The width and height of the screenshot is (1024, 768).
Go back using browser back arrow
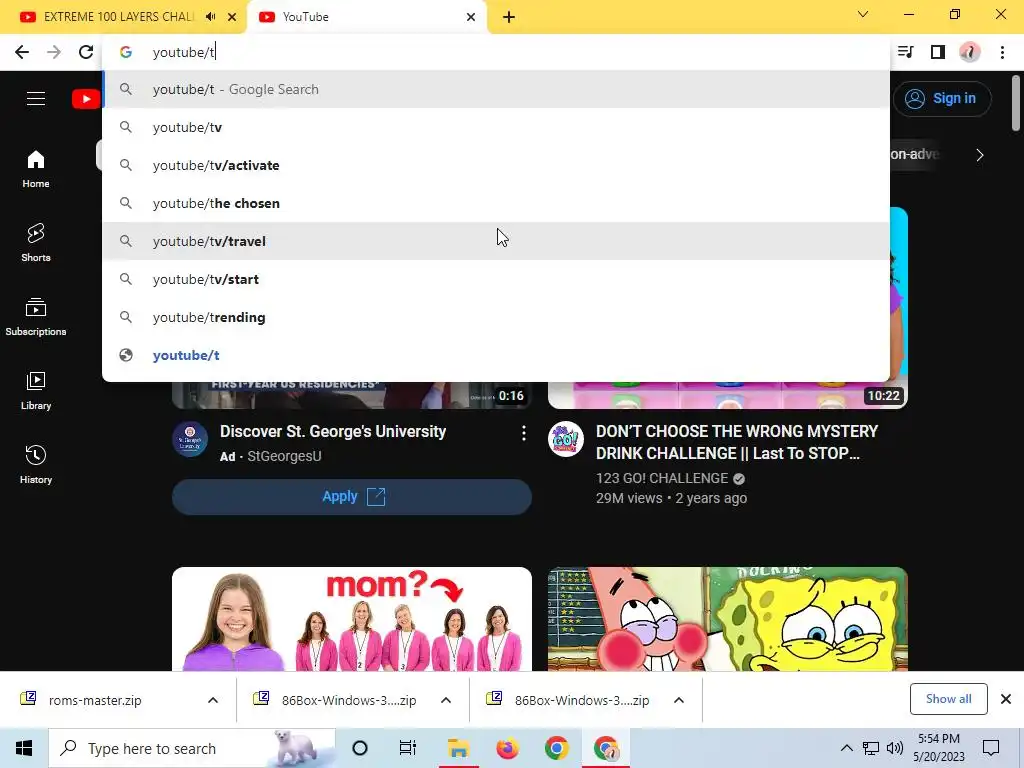point(22,52)
